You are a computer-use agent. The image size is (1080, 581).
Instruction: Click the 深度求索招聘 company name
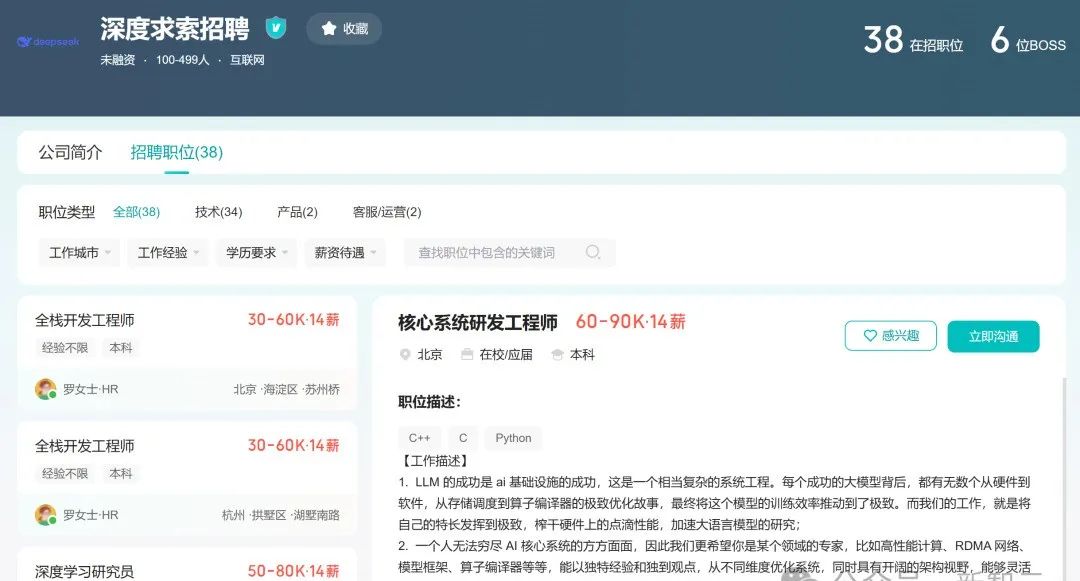click(175, 29)
